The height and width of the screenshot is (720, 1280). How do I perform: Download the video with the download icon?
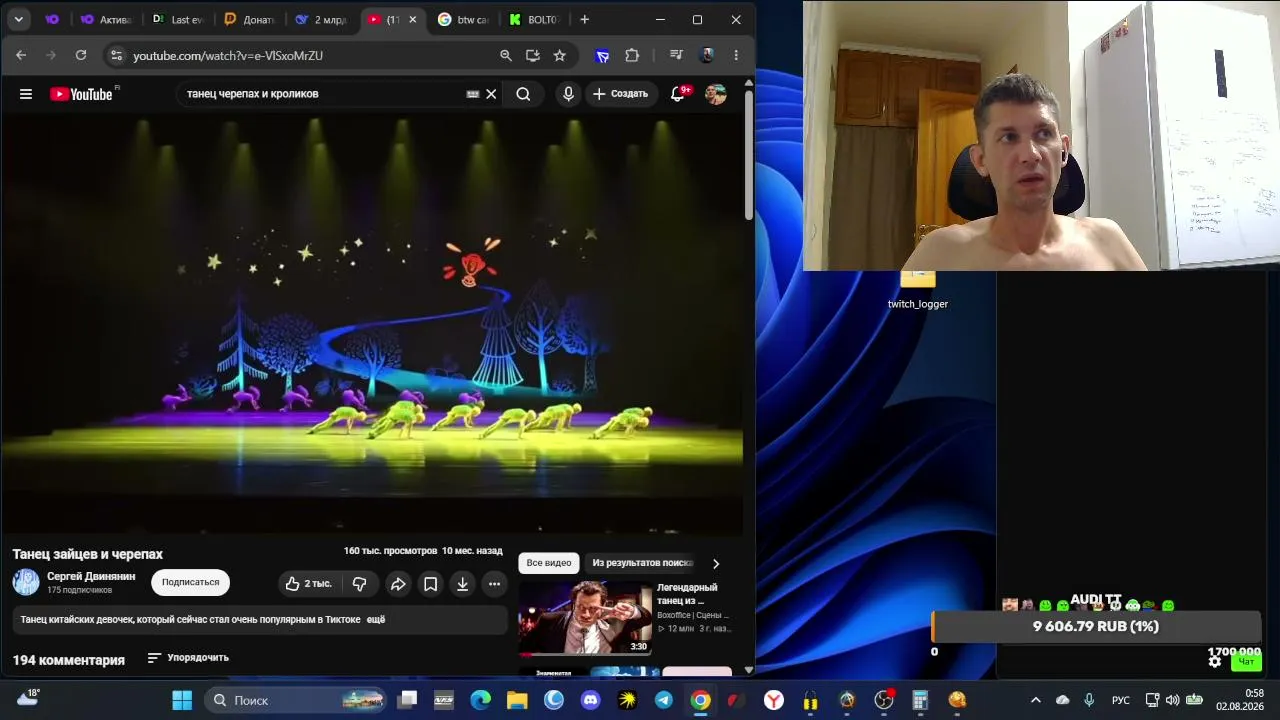pos(462,584)
